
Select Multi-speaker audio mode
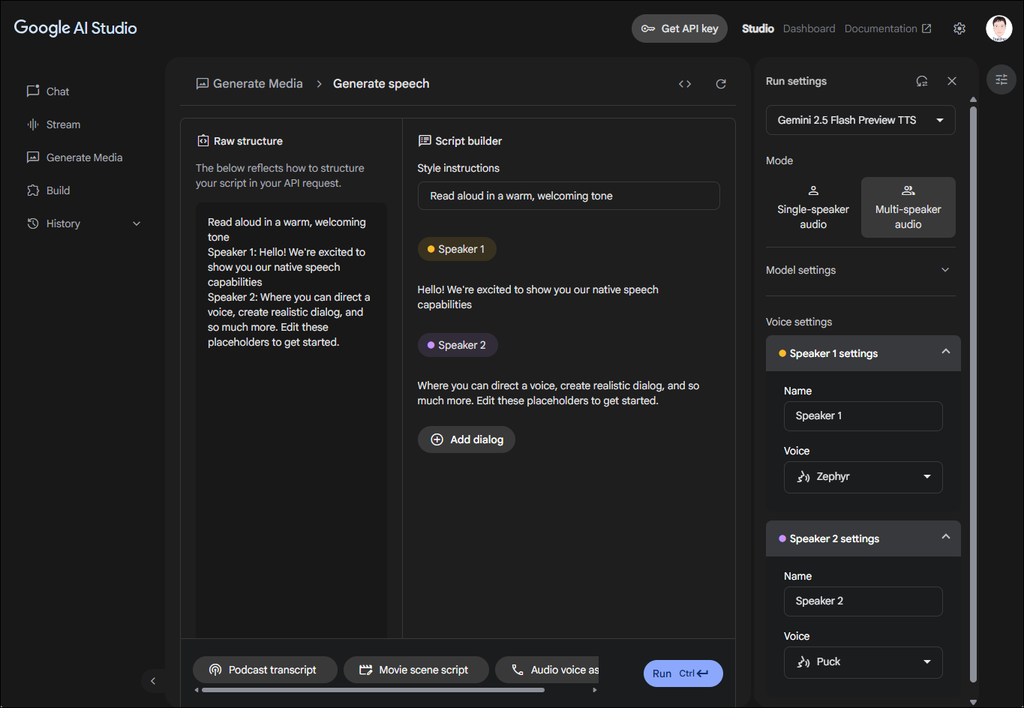pyautogui.click(x=908, y=207)
